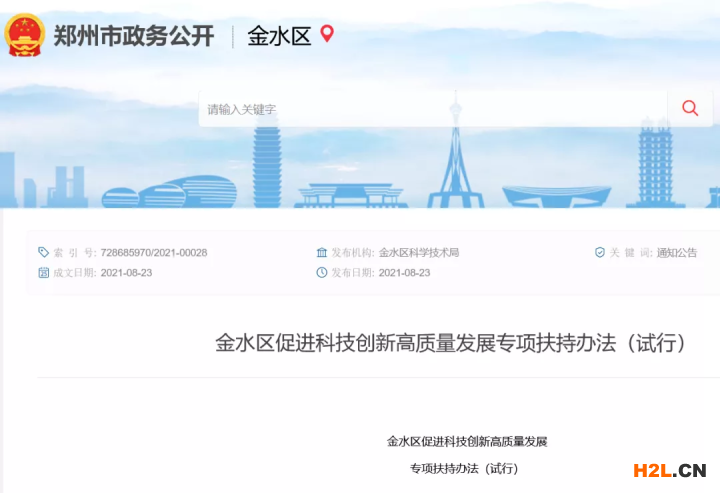Select the 金水区 district label
The height and width of the screenshot is (493, 720).
tap(279, 36)
